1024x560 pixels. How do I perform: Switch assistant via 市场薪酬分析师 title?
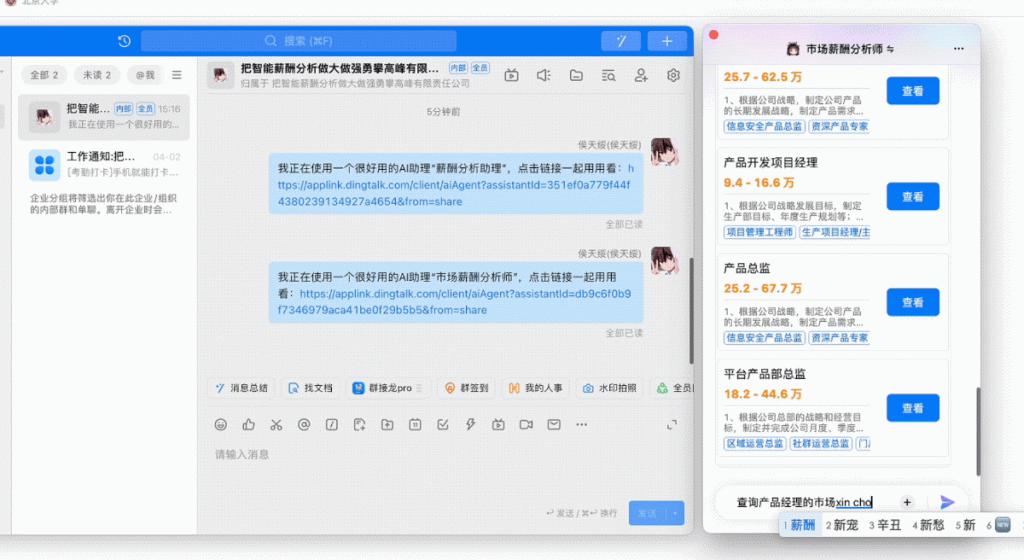click(x=843, y=49)
